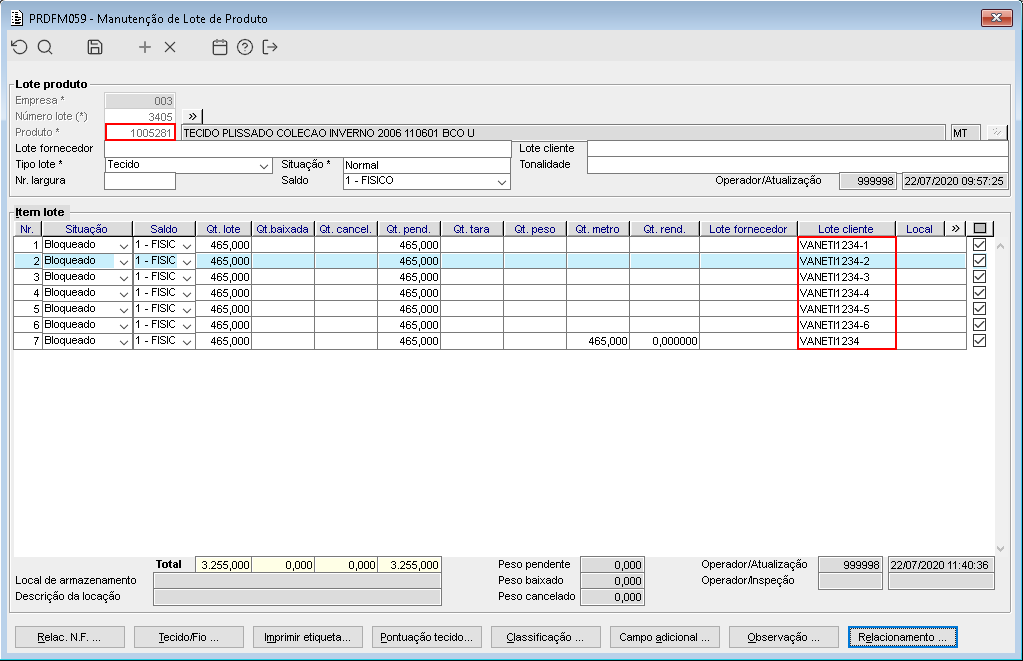
Task: Uncheck the checkbox for row VANETI1234-4
Action: click(x=979, y=292)
